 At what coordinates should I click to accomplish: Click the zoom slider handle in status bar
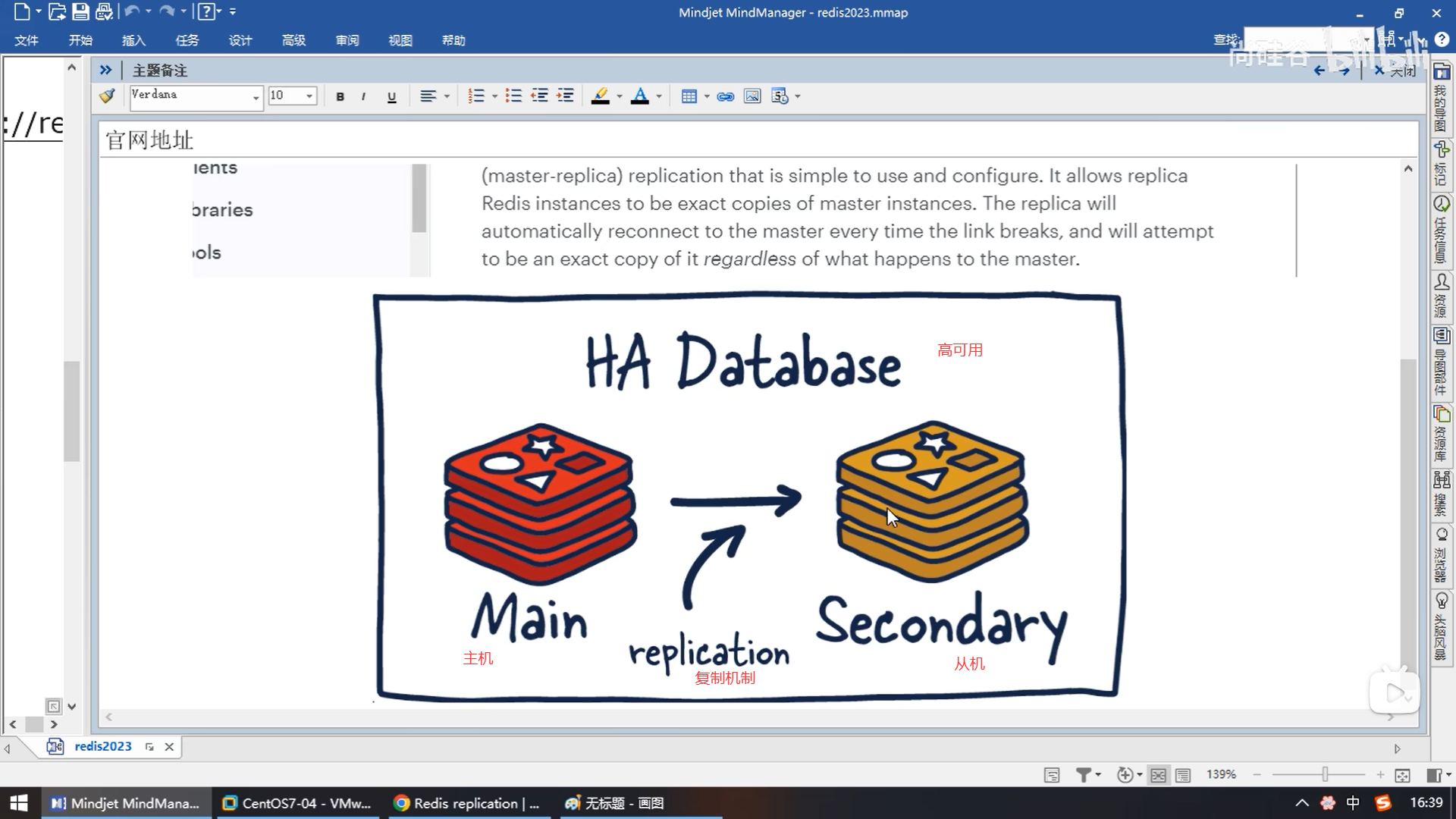(x=1325, y=774)
